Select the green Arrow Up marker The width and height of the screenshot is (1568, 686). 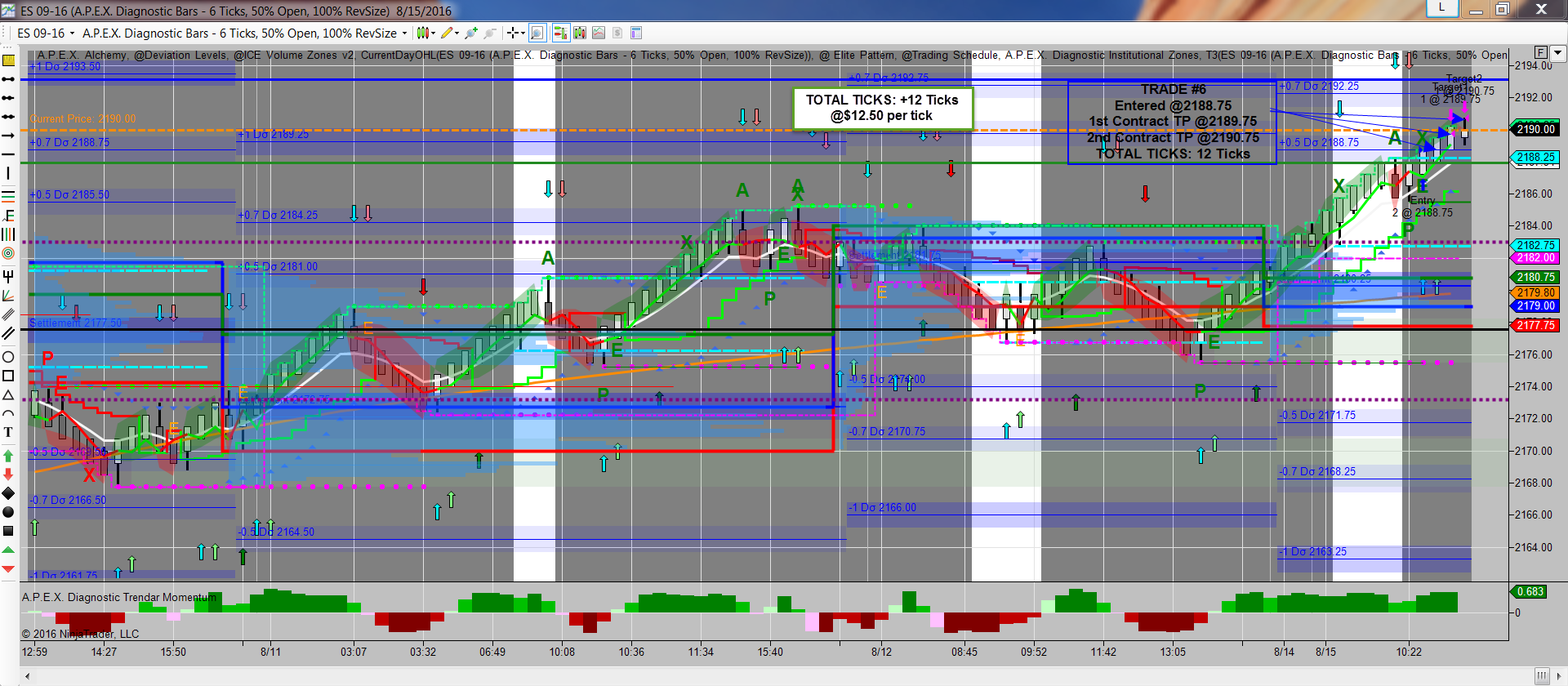pyautogui.click(x=8, y=456)
